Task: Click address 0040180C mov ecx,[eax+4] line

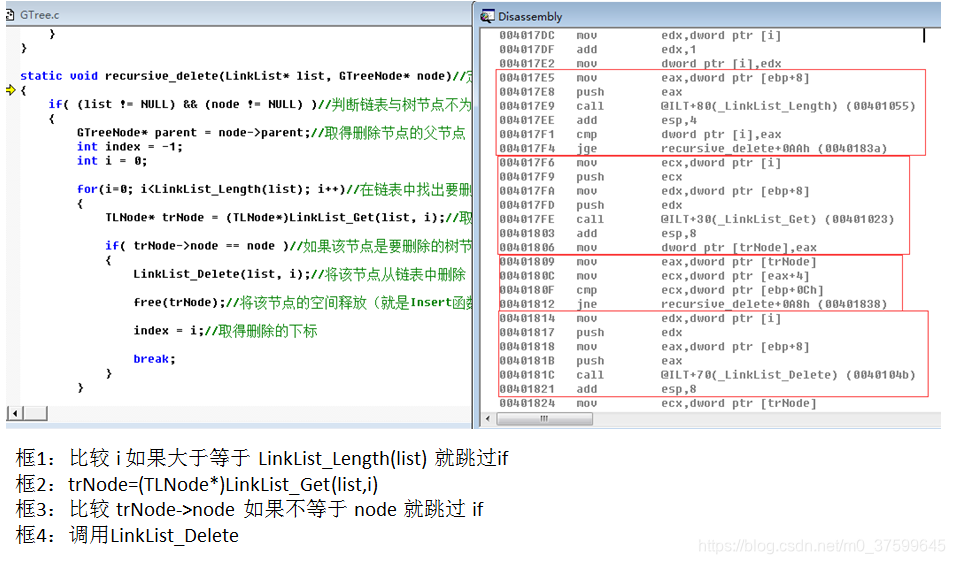Action: (x=654, y=276)
